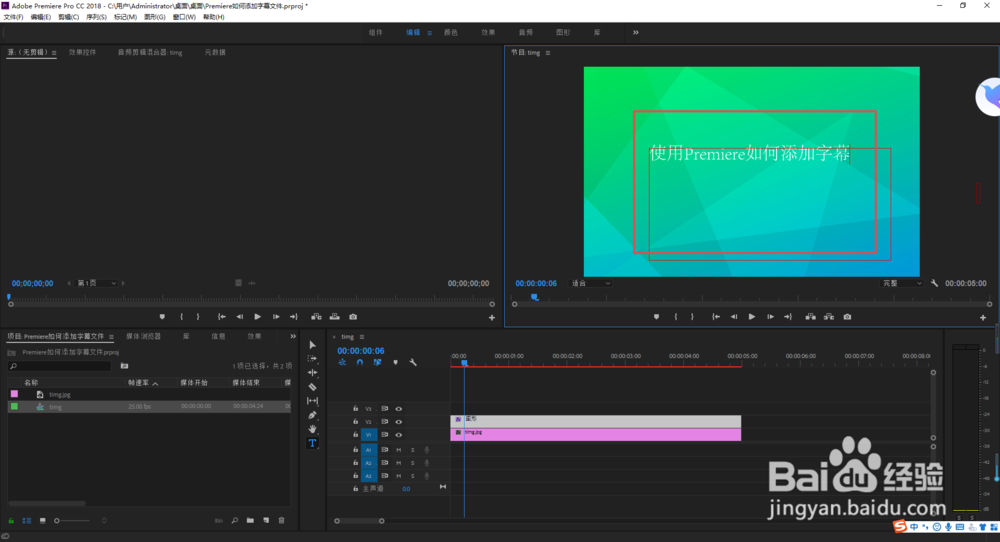Toggle project writable lock icon
Screen dimensions: 1000x542
pos(11,520)
